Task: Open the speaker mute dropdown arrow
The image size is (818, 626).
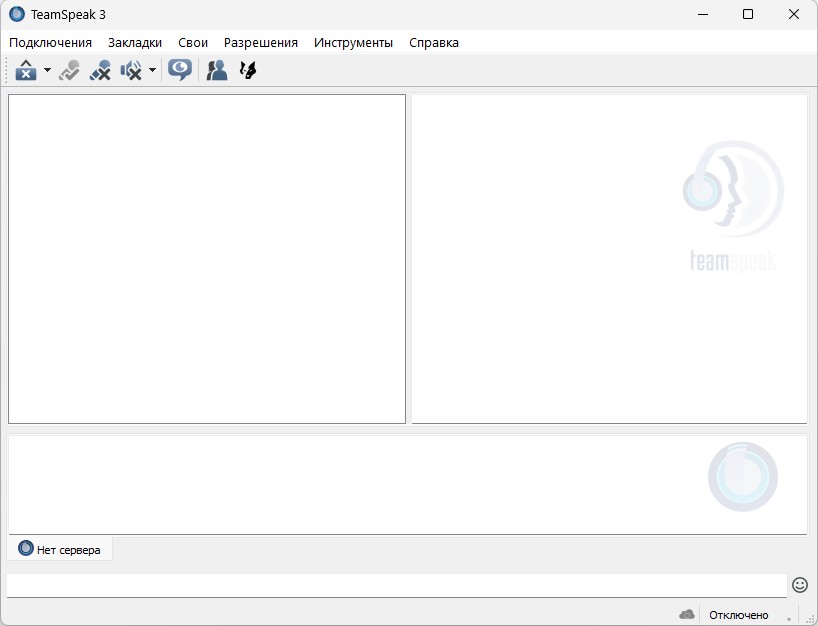Action: pos(152,70)
